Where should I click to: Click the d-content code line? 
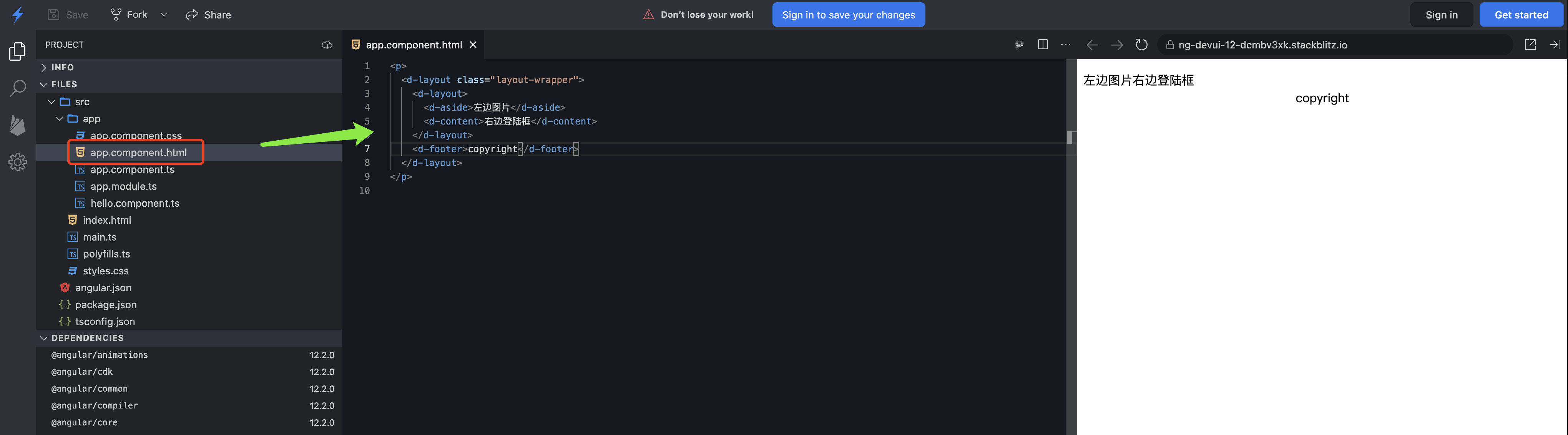[x=510, y=122]
